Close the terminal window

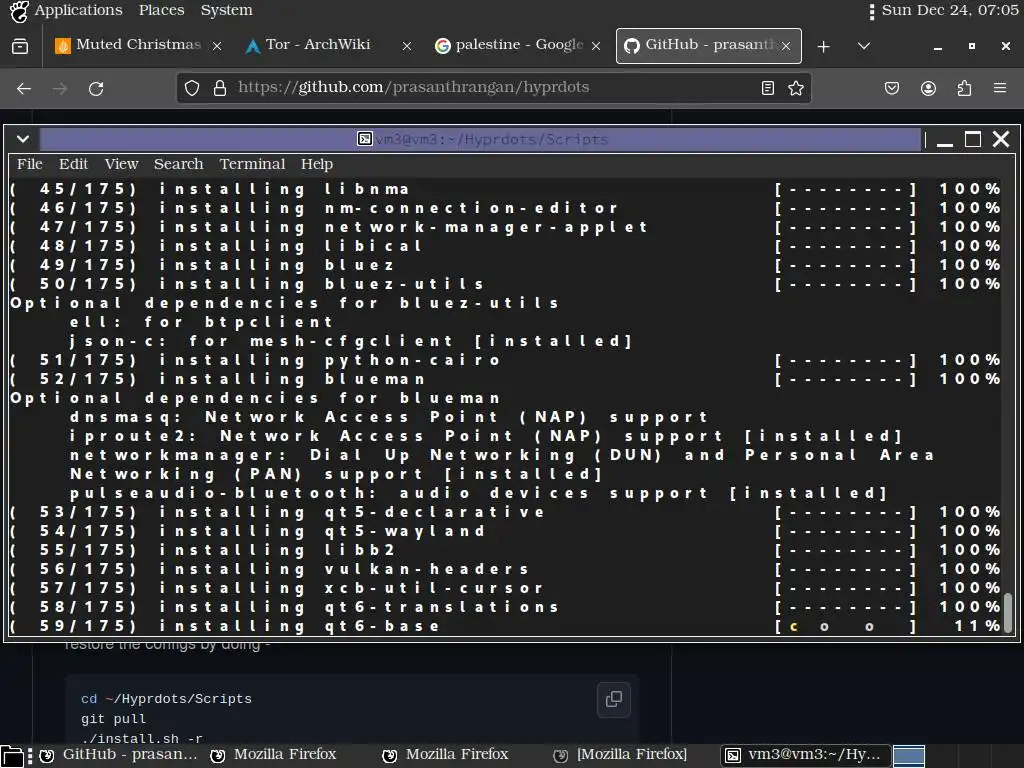tap(1000, 139)
